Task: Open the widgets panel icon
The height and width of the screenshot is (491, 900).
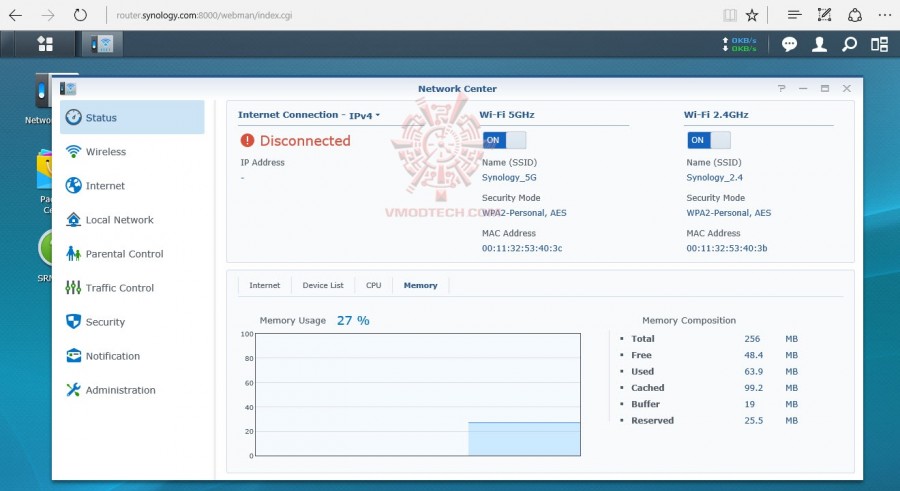Action: (x=879, y=44)
